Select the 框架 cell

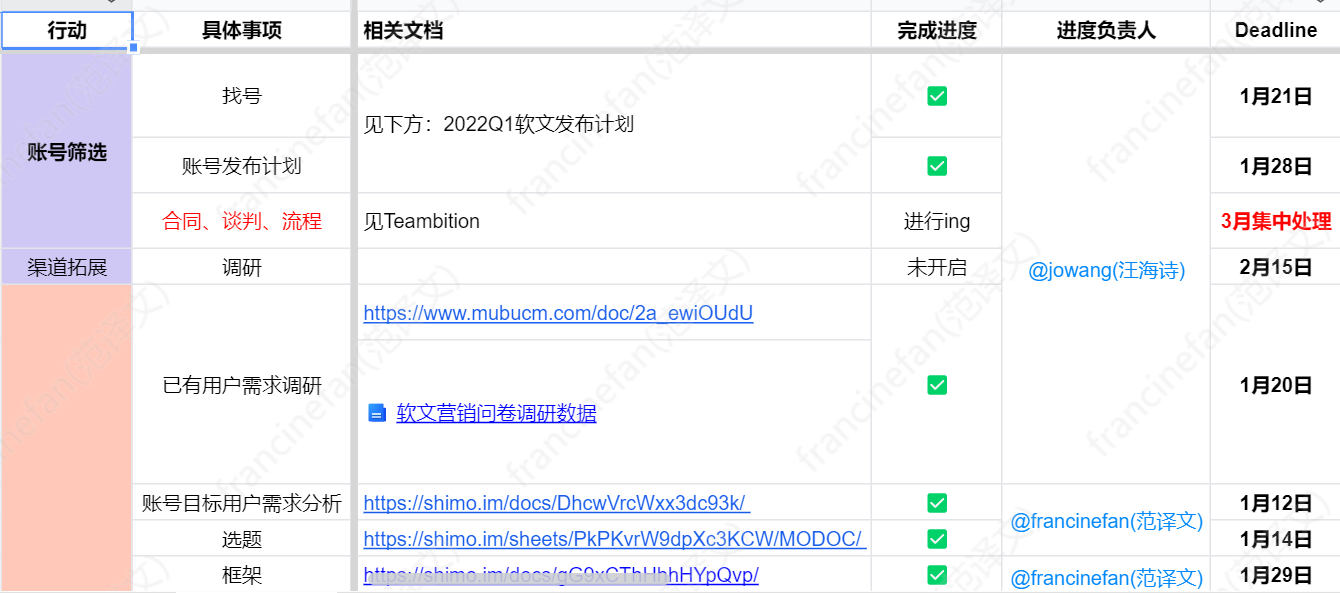[242, 575]
